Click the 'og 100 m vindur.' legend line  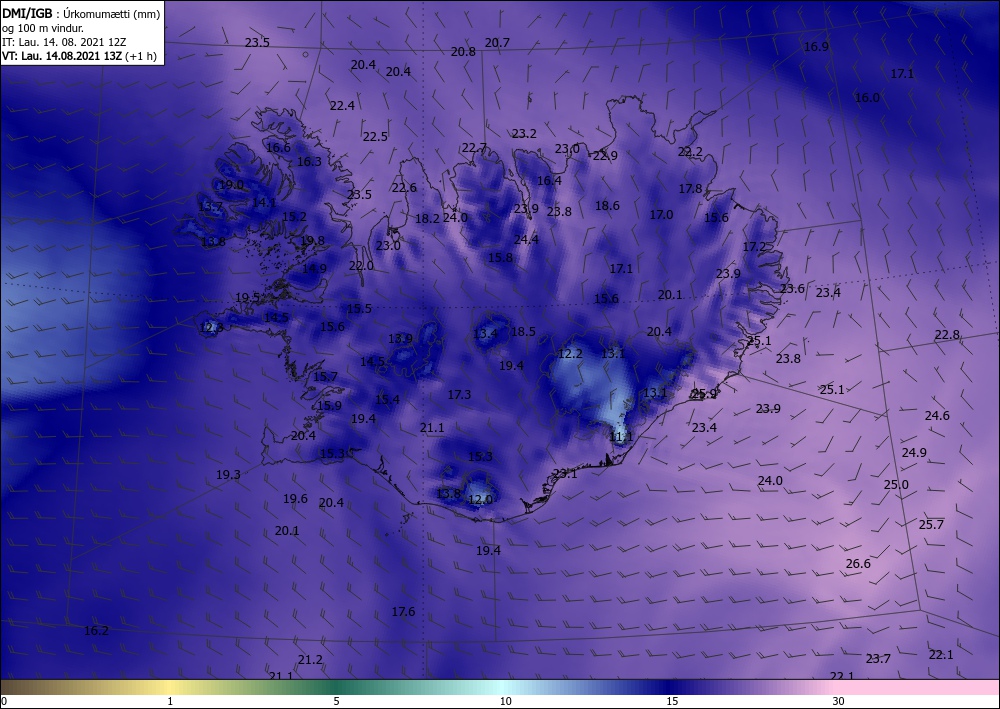(43, 28)
